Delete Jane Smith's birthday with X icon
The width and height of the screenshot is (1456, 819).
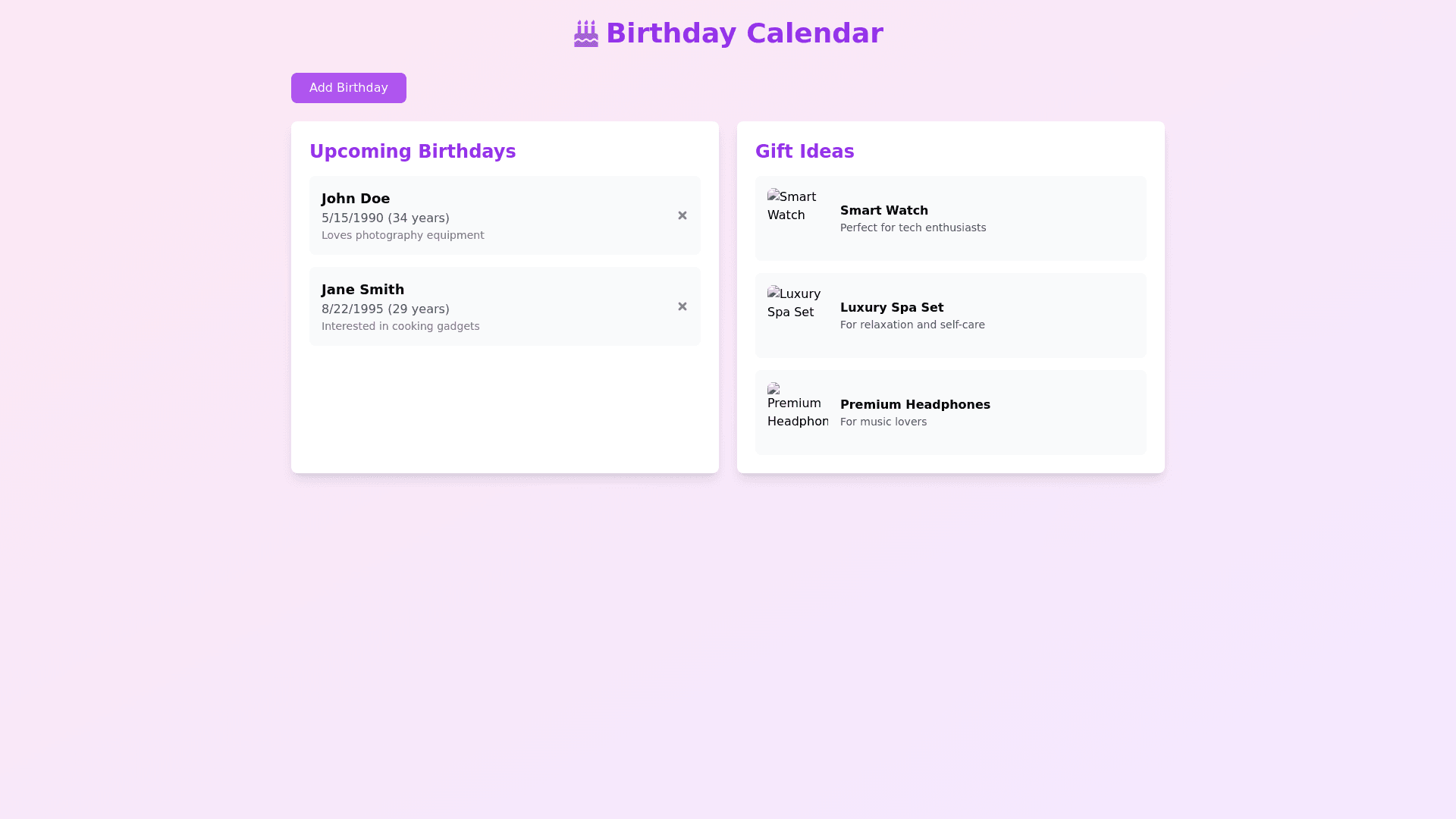pos(682,306)
